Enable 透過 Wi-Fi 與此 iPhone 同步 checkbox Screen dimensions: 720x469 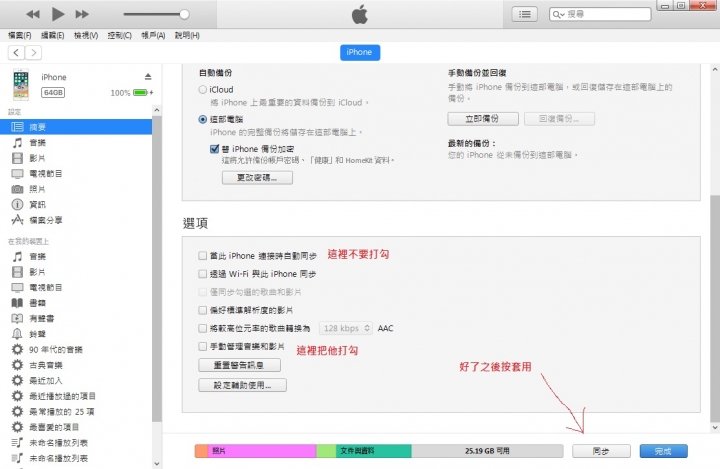pyautogui.click(x=202, y=274)
